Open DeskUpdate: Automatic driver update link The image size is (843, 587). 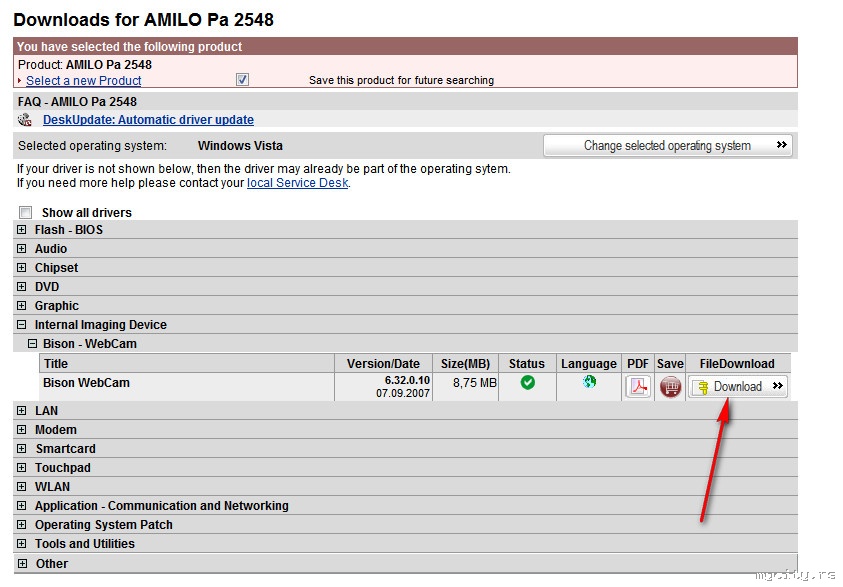tap(148, 120)
